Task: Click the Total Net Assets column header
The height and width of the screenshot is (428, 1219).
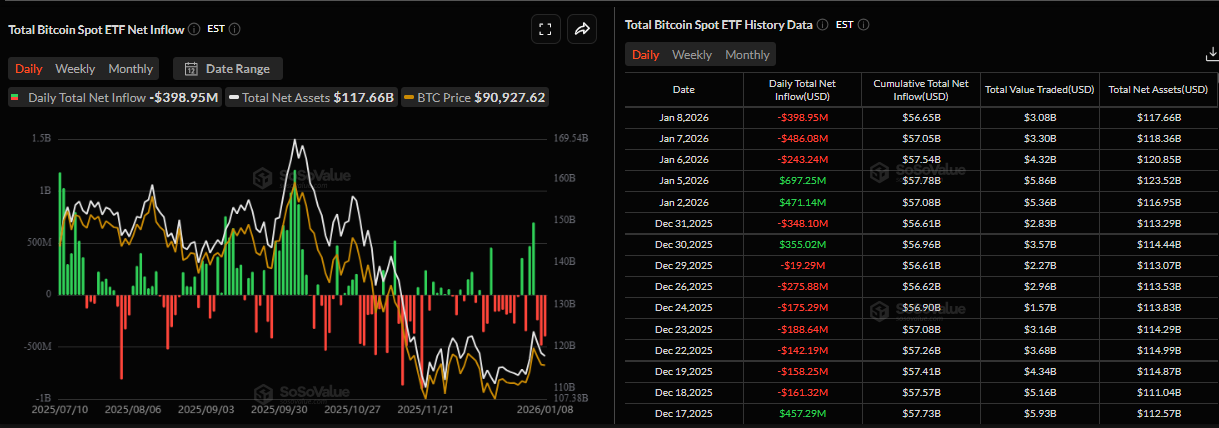Action: coord(1159,90)
